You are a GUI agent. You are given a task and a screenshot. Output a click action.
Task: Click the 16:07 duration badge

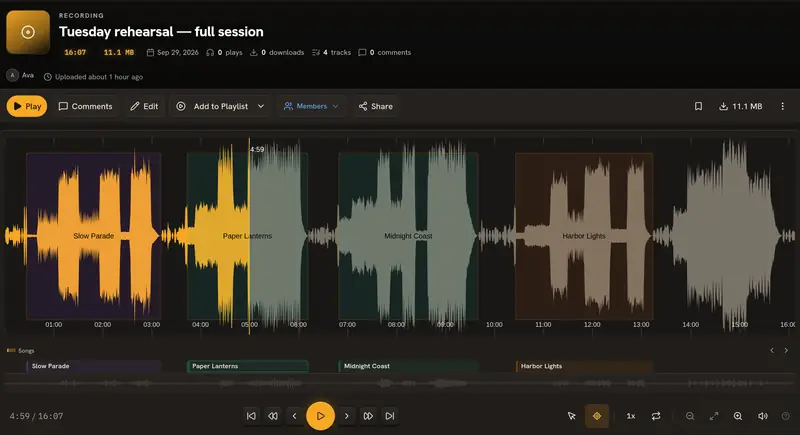coord(75,52)
